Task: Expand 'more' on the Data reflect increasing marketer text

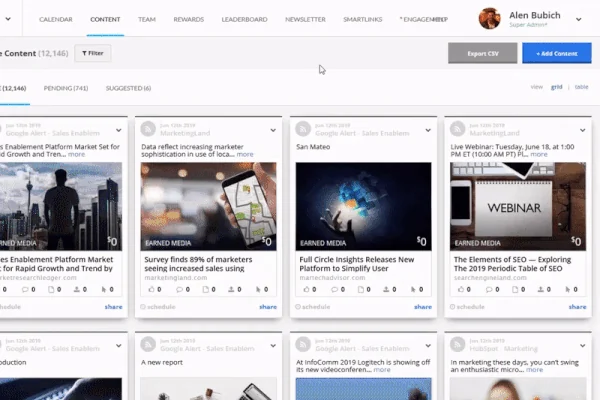Action: click(245, 154)
